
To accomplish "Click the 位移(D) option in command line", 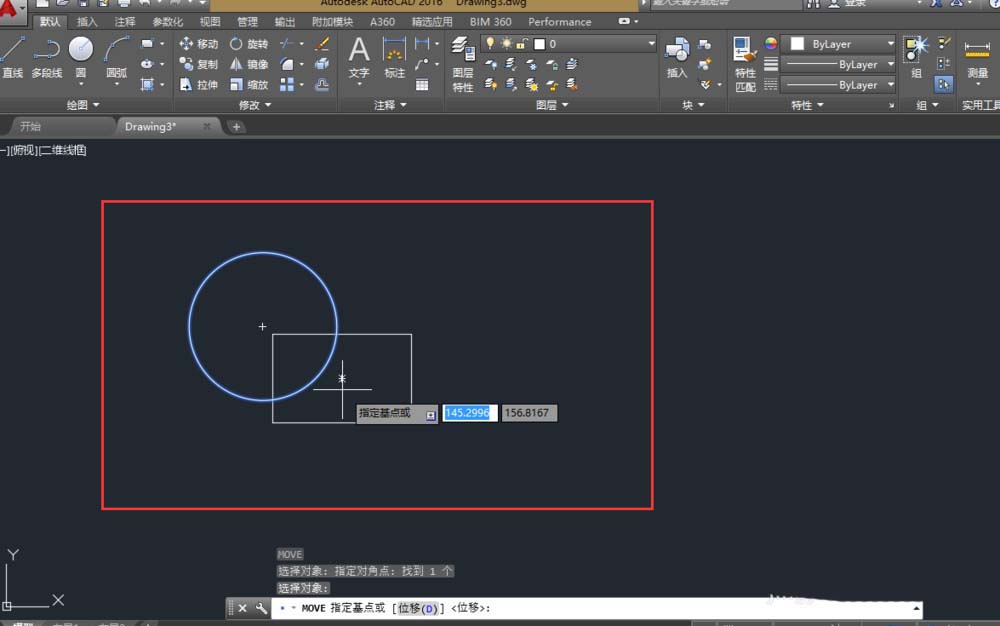I will [x=419, y=608].
